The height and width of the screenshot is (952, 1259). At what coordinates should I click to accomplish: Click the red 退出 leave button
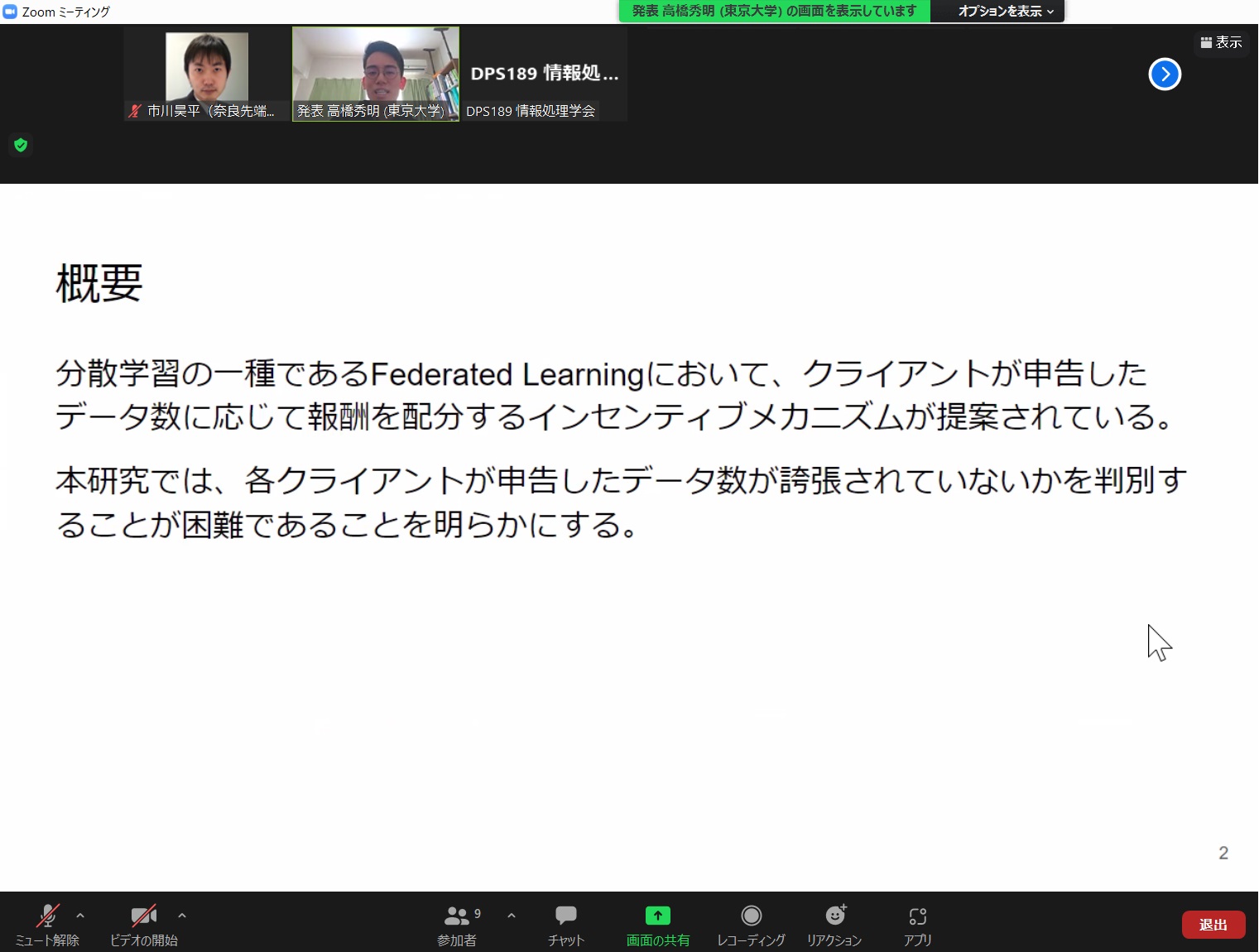1213,925
